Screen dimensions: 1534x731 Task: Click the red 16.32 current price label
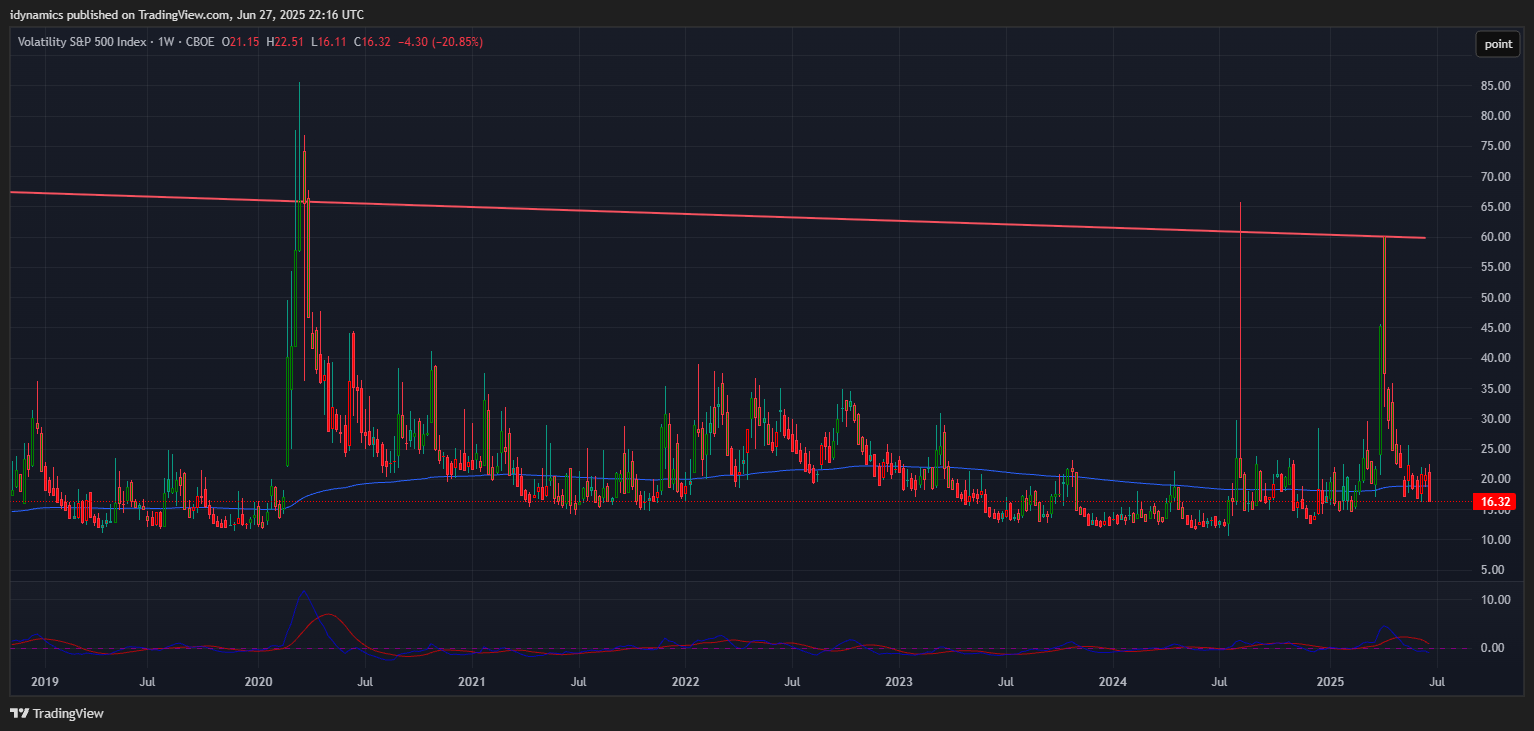[1497, 502]
